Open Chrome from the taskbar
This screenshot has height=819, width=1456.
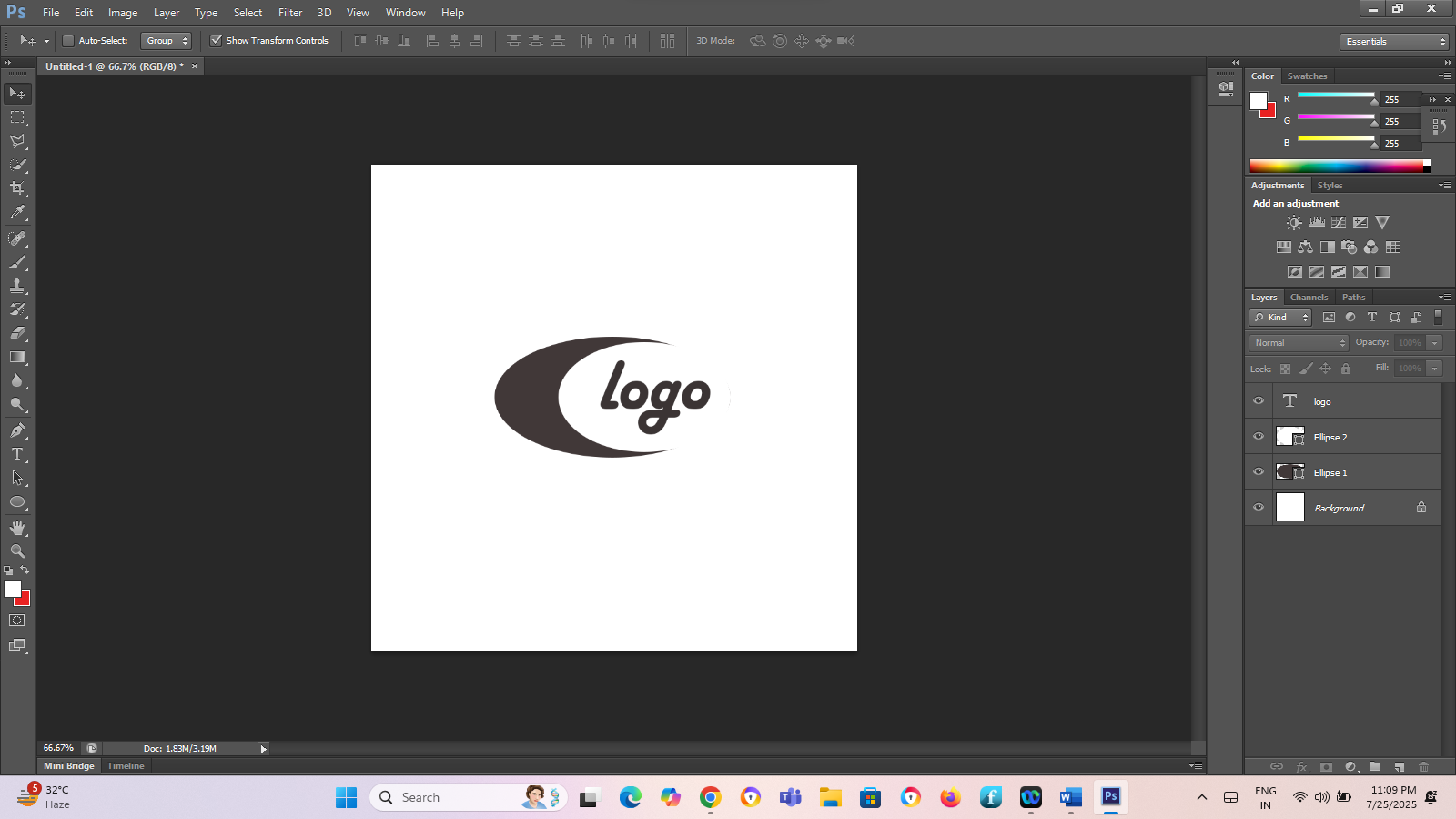tap(711, 797)
